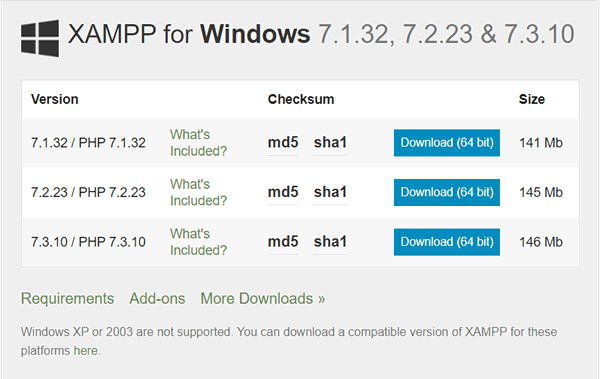600x379 pixels.
Task: Open What's Included for 7.1.32
Action: point(198,143)
